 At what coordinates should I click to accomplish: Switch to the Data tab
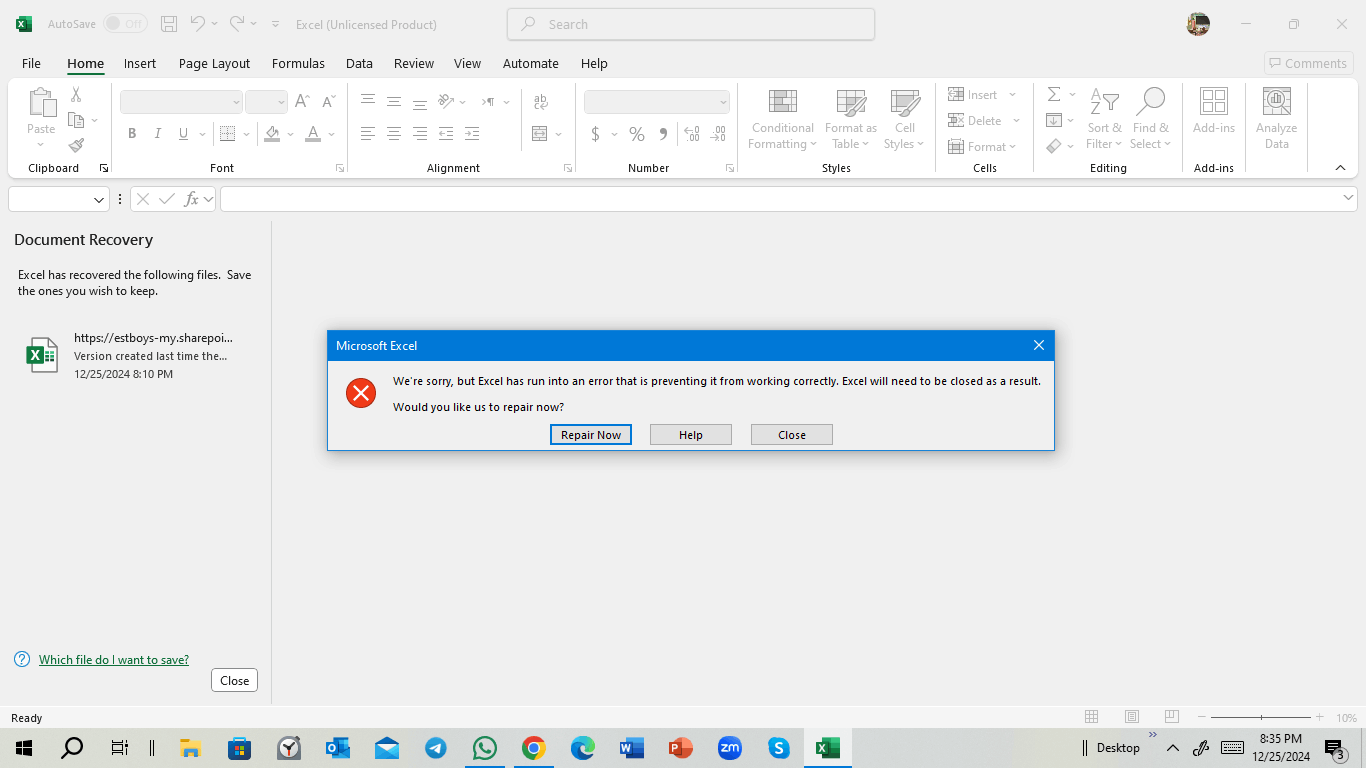pyautogui.click(x=359, y=63)
